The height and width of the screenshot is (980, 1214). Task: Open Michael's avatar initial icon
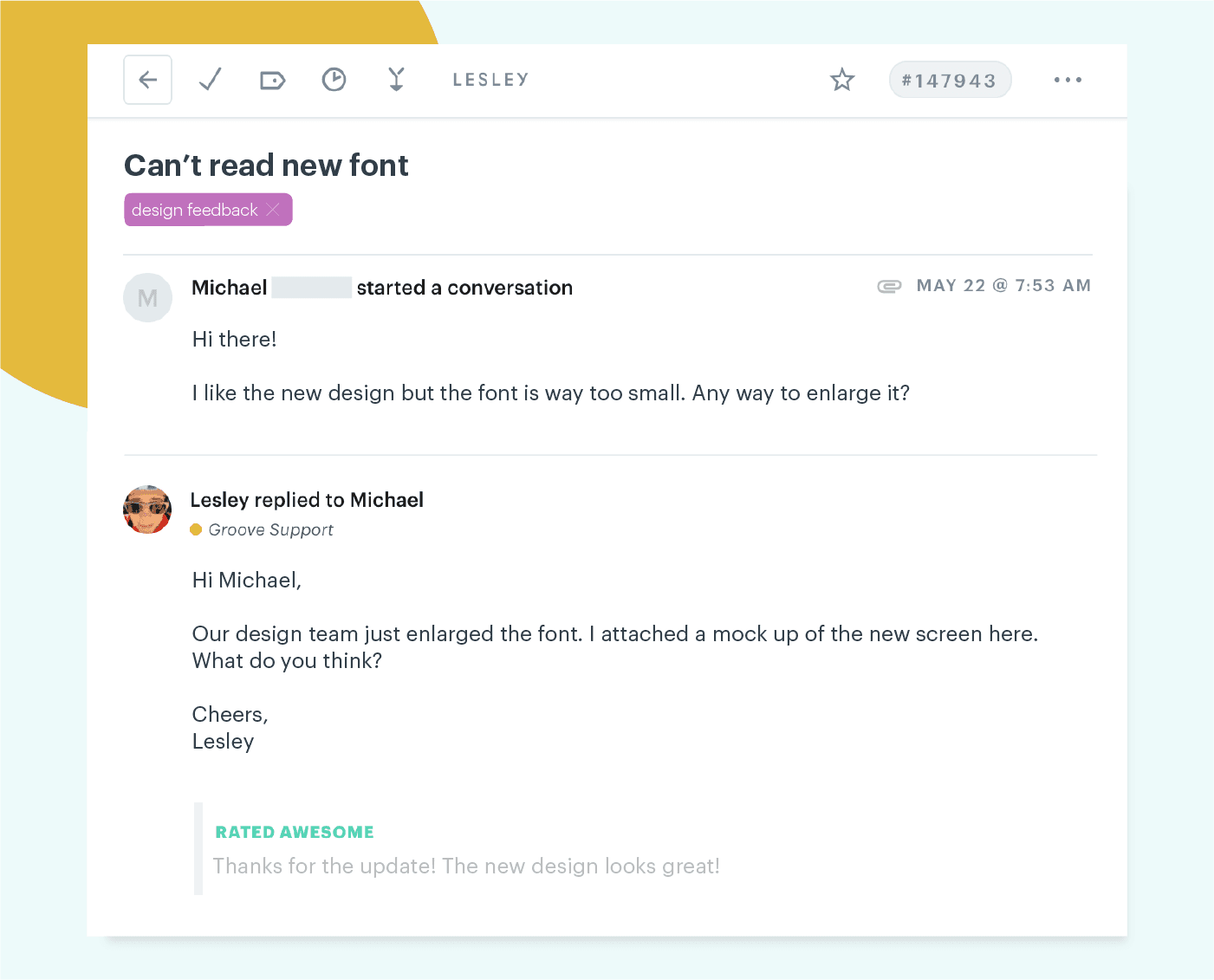pos(147,297)
